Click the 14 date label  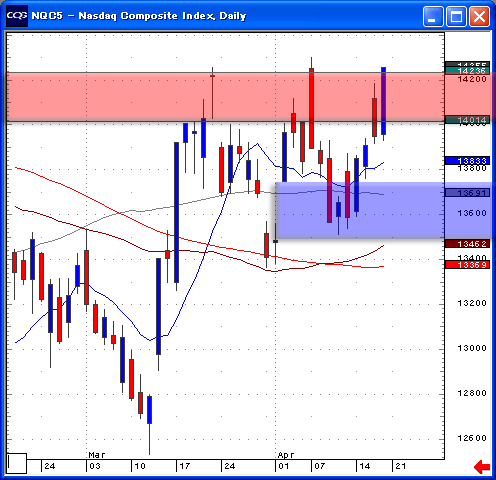coord(365,466)
